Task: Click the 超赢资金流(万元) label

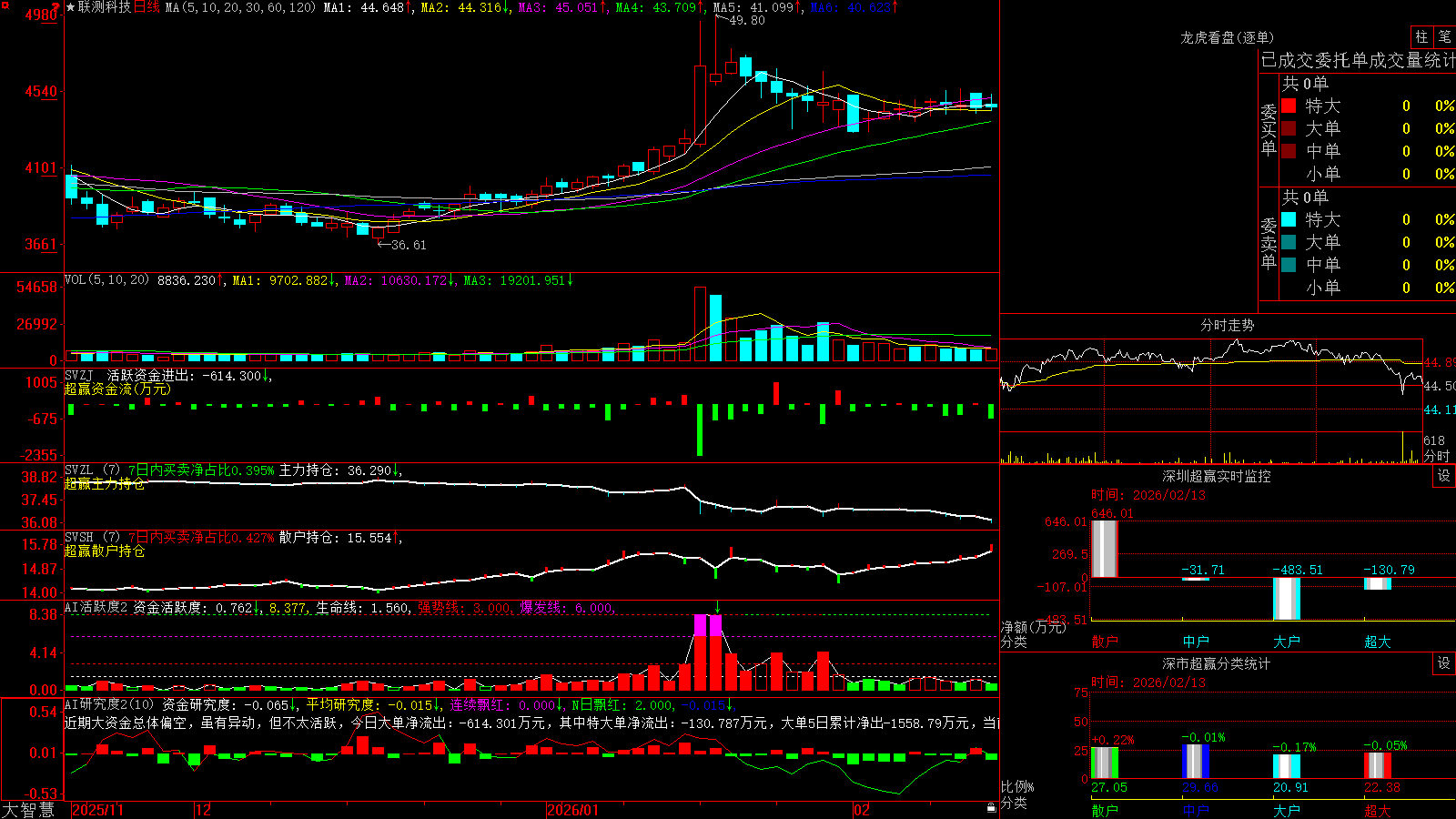Action: [x=117, y=389]
